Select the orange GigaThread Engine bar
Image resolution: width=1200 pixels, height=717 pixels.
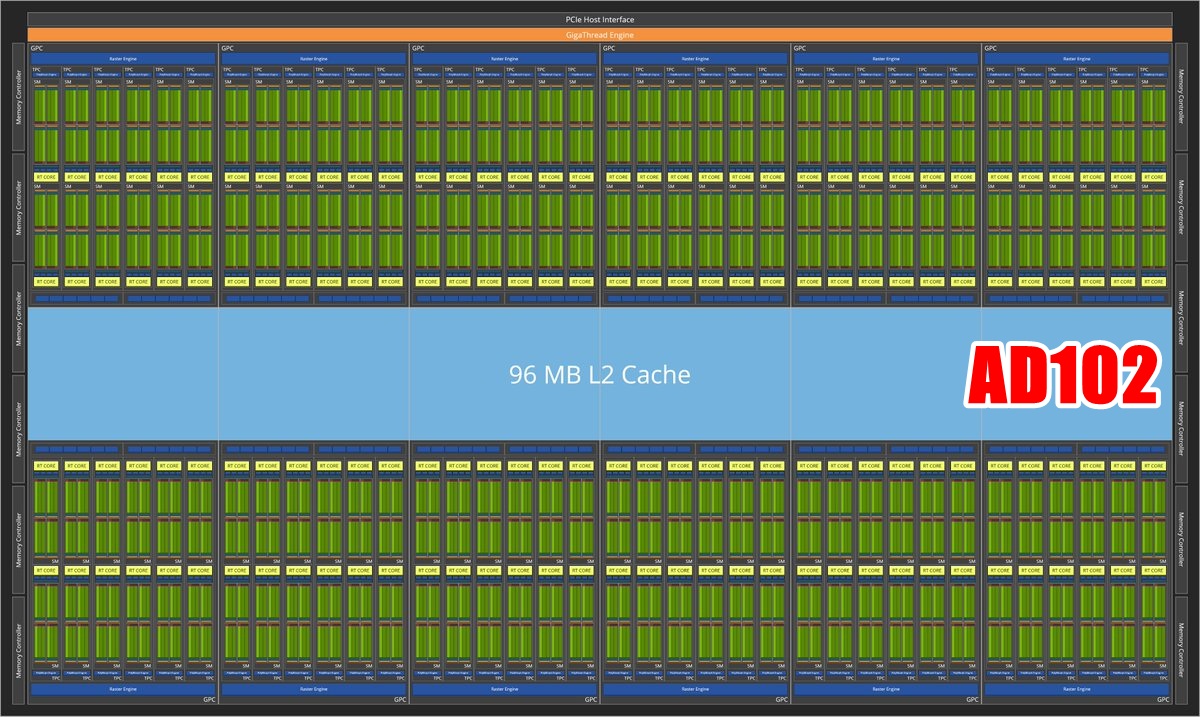click(600, 35)
